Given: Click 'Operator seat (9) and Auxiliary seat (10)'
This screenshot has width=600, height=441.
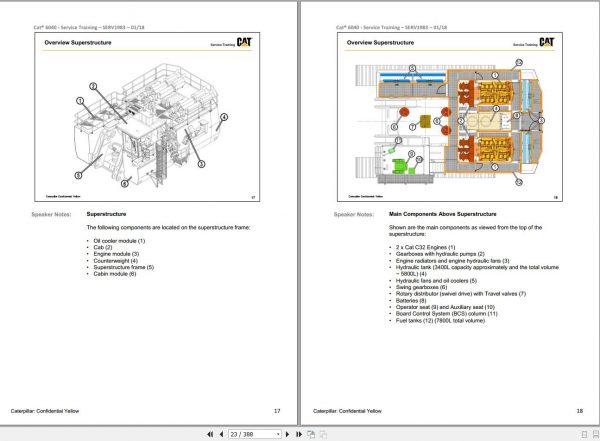Looking at the screenshot, I should pos(445,307).
